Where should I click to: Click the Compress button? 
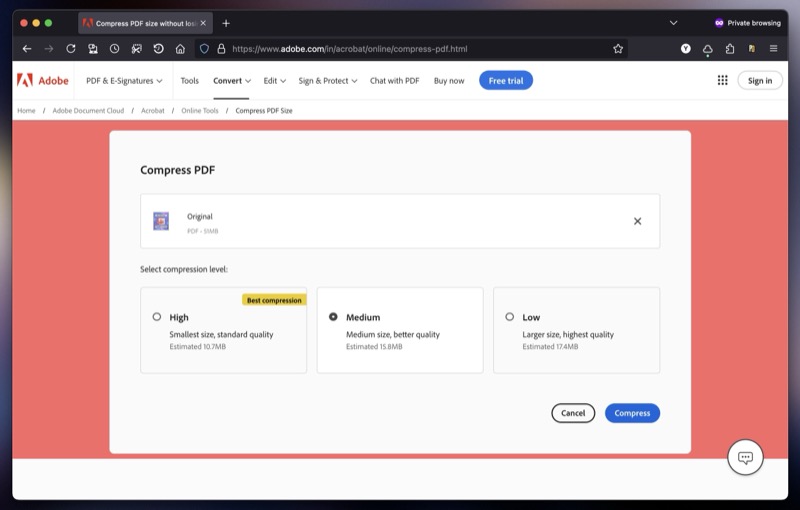click(x=632, y=413)
